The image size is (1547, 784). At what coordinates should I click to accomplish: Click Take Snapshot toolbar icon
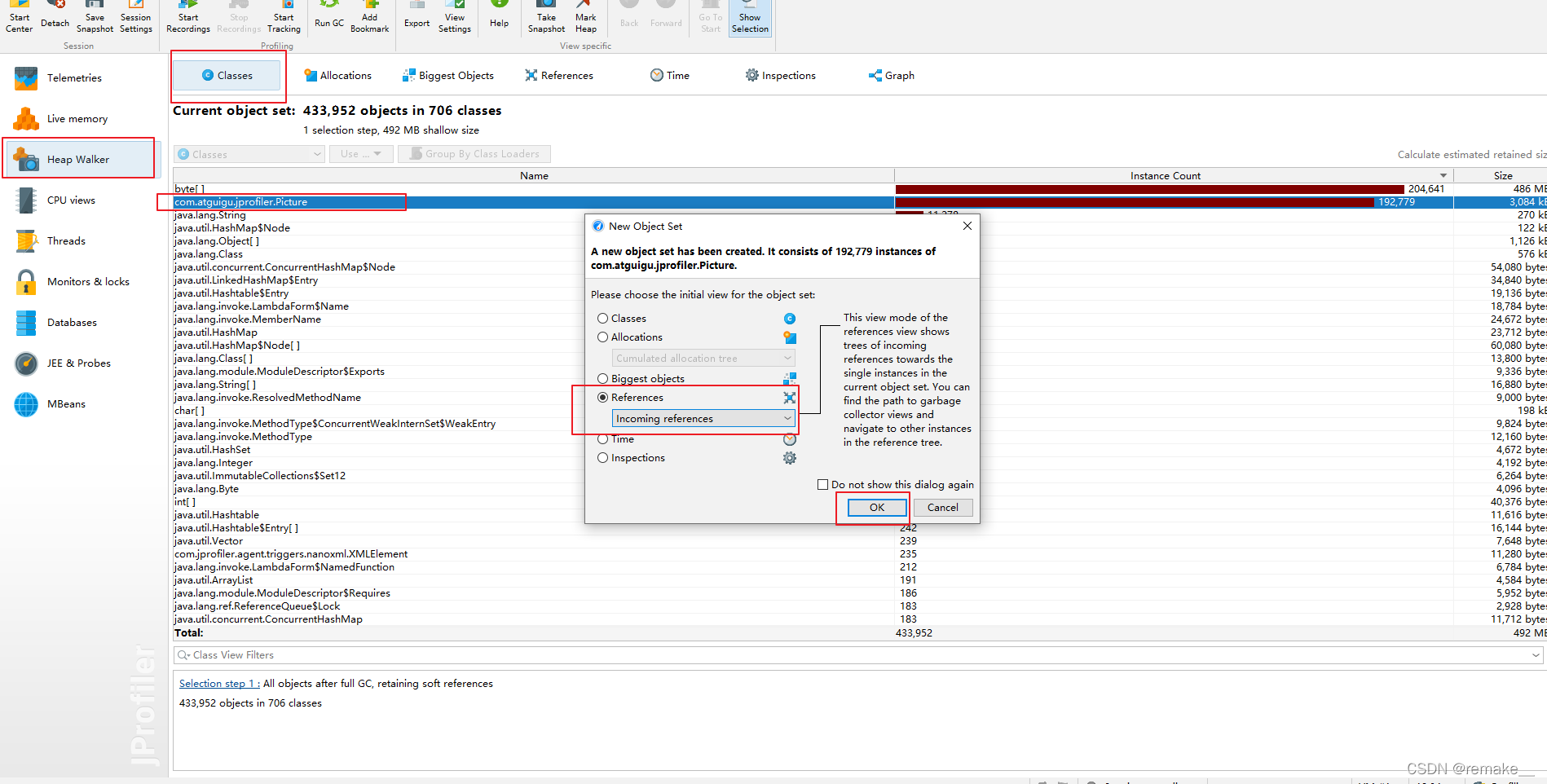coord(546,17)
